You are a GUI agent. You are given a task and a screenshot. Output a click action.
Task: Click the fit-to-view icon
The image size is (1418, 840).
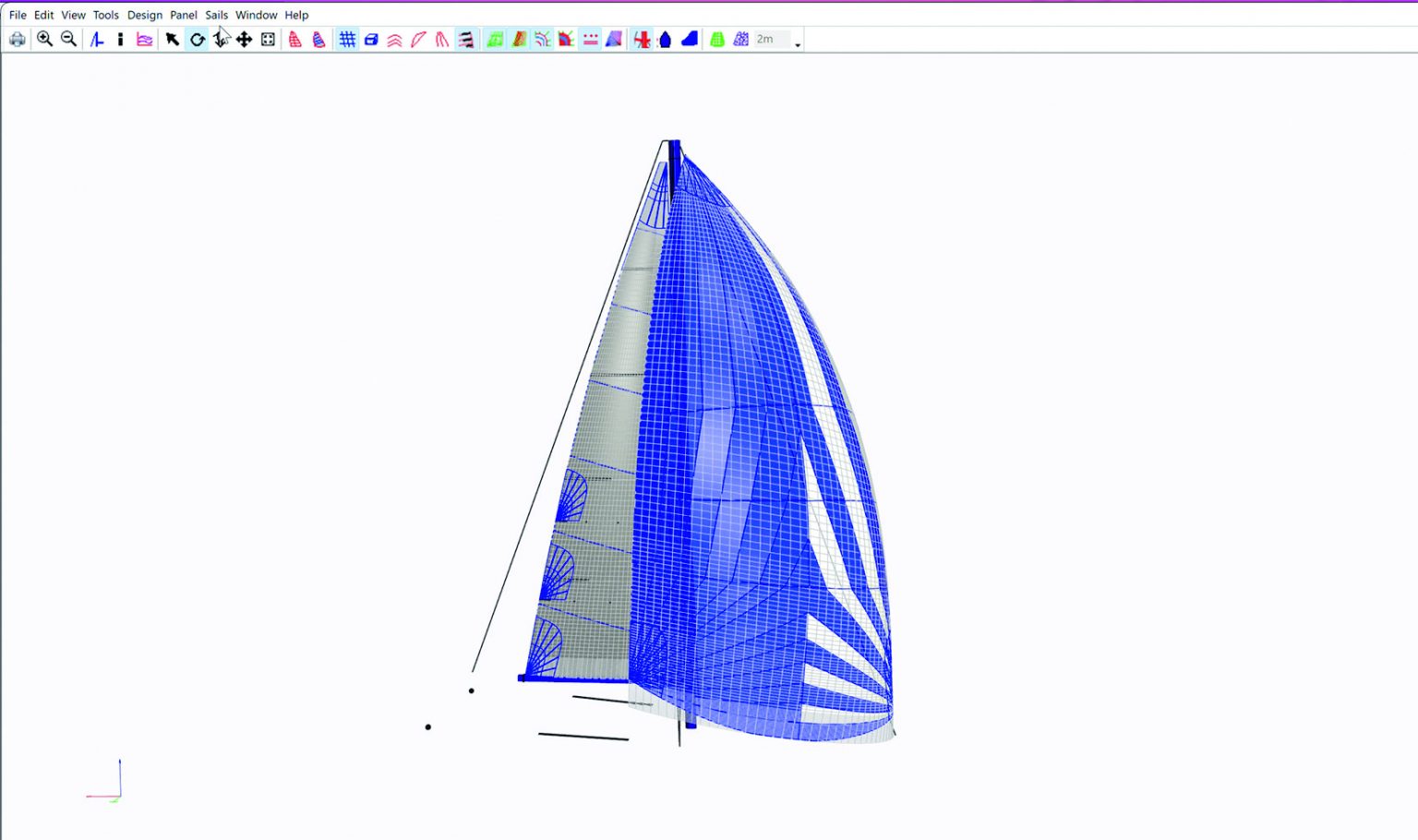tap(267, 39)
